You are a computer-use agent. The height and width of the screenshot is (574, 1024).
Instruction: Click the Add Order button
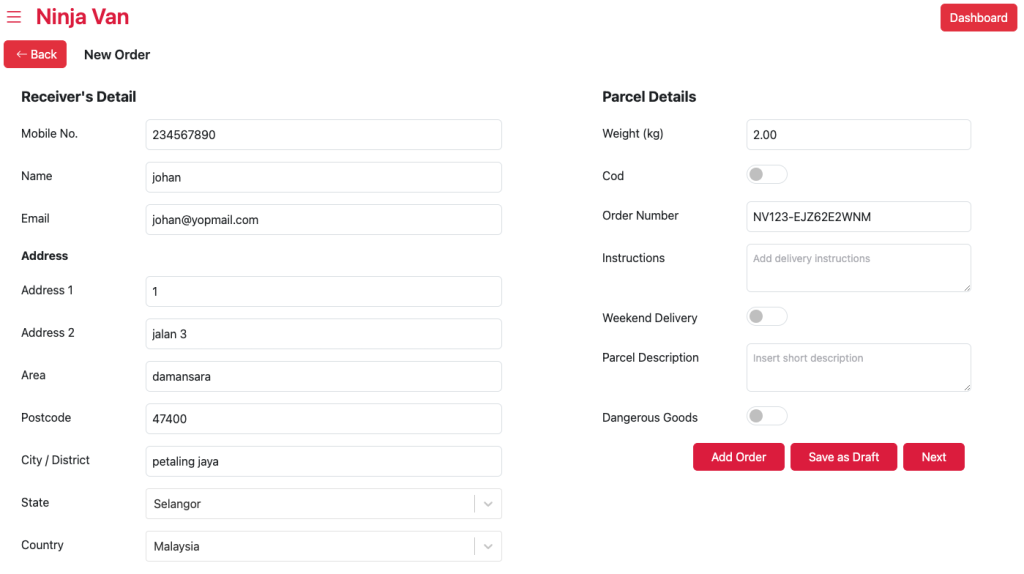click(739, 457)
